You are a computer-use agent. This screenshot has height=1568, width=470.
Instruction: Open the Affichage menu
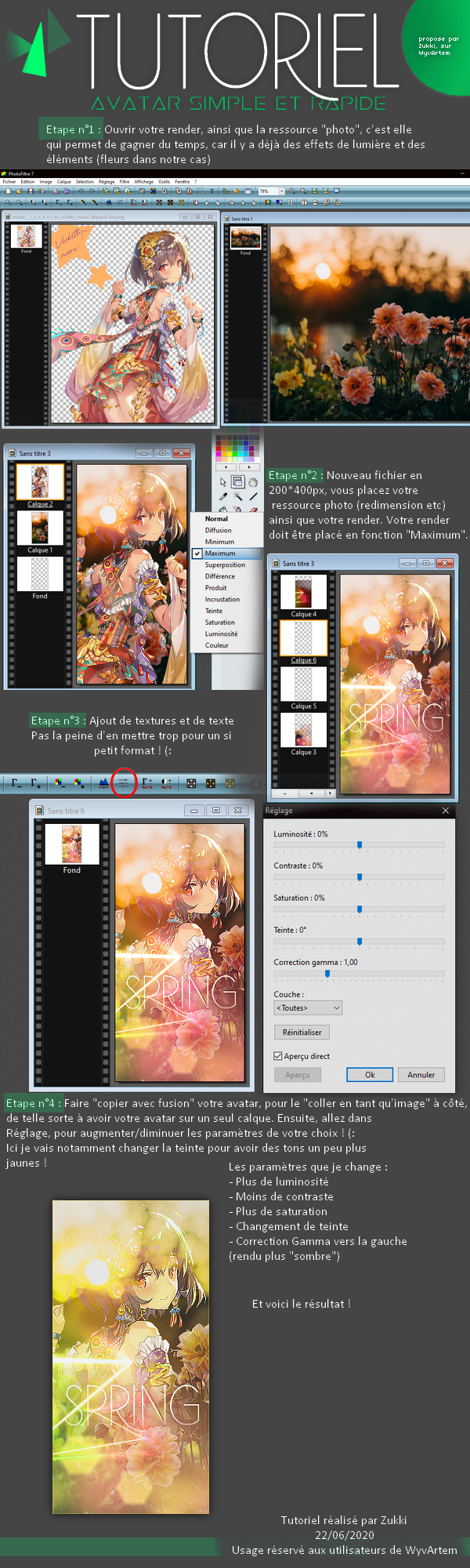point(144,181)
